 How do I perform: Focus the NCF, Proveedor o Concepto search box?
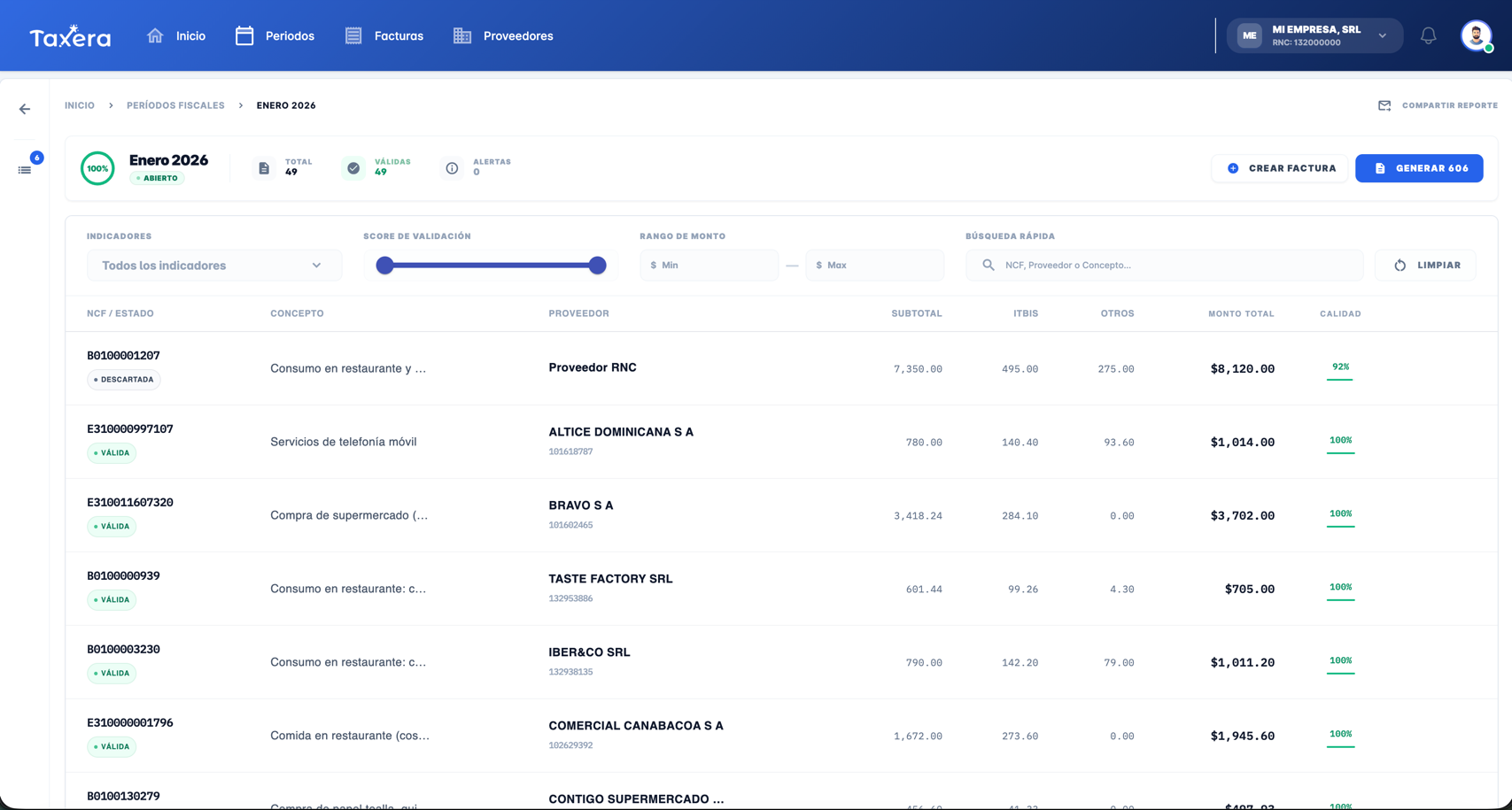coord(1165,265)
